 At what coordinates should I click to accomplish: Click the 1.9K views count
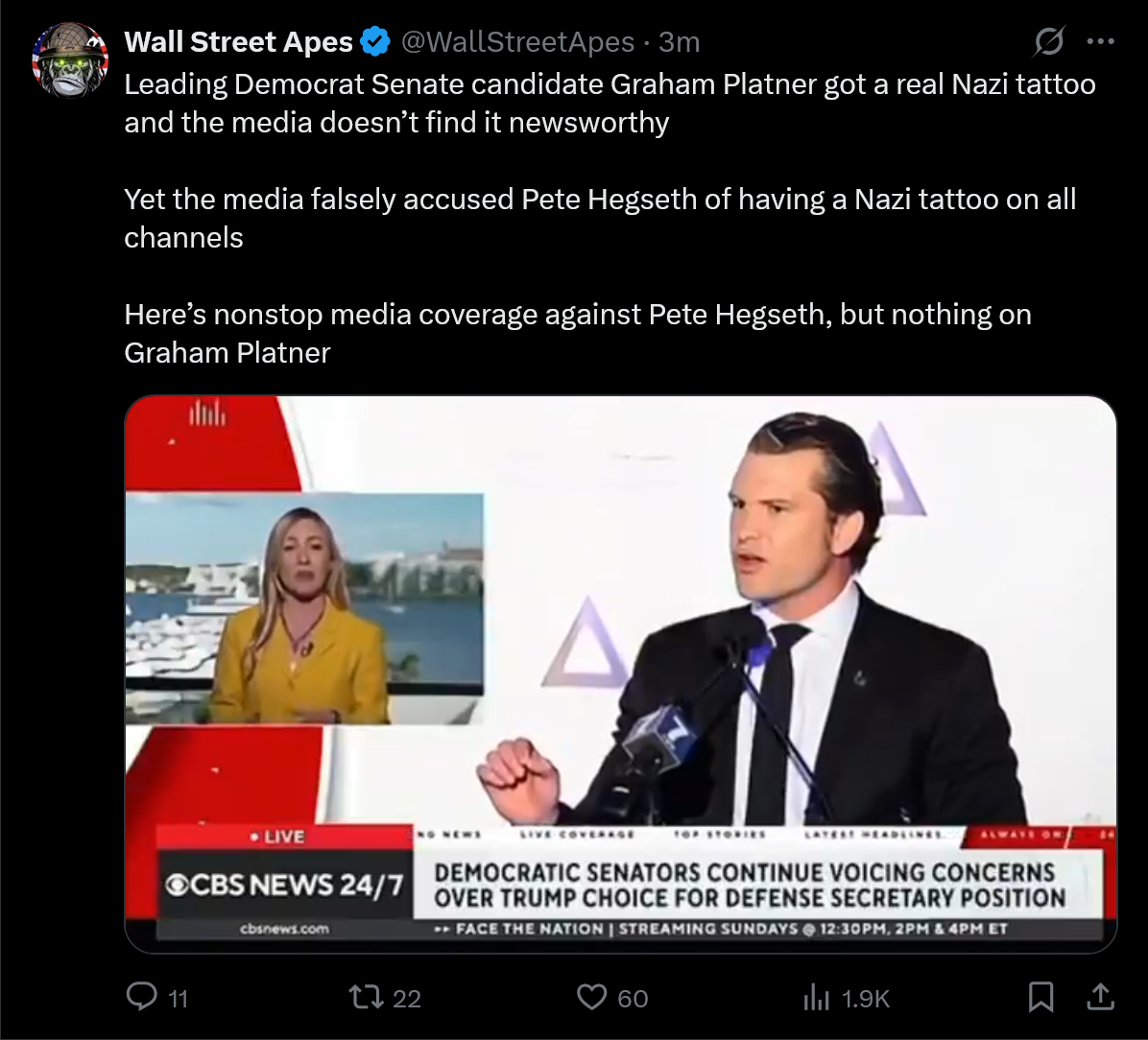[x=866, y=999]
